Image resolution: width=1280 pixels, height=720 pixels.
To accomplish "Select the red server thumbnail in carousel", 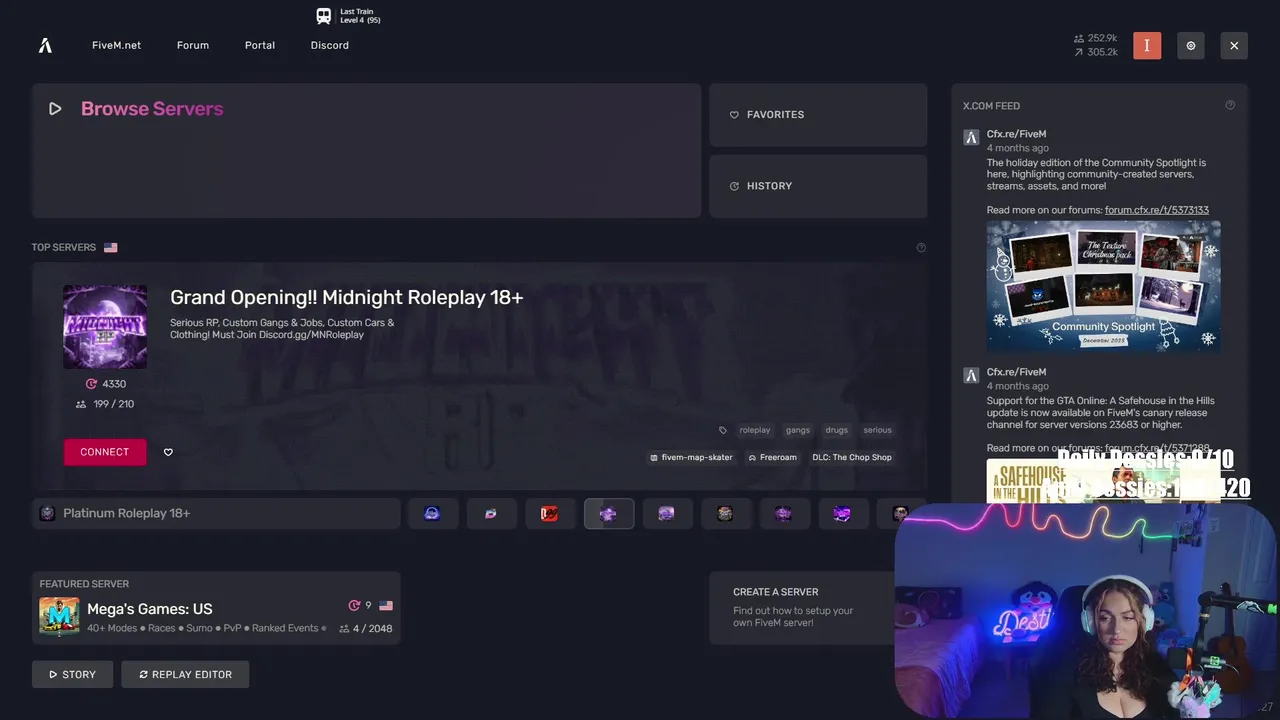I will 550,513.
